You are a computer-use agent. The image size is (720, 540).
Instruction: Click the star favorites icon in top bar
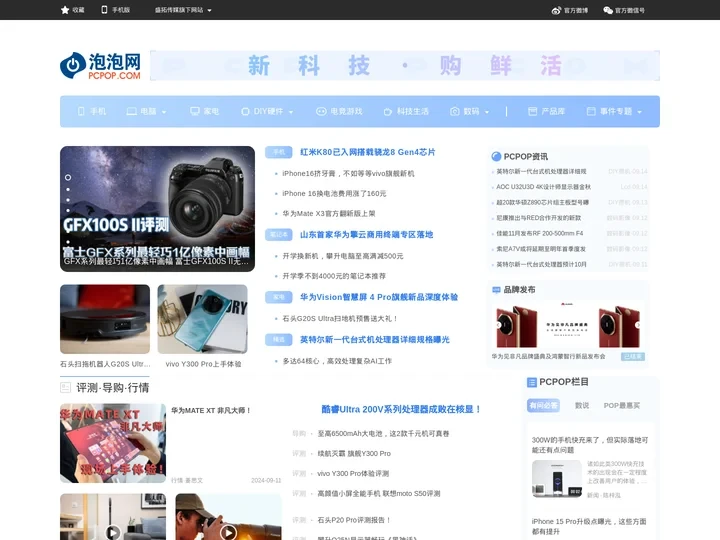(65, 10)
